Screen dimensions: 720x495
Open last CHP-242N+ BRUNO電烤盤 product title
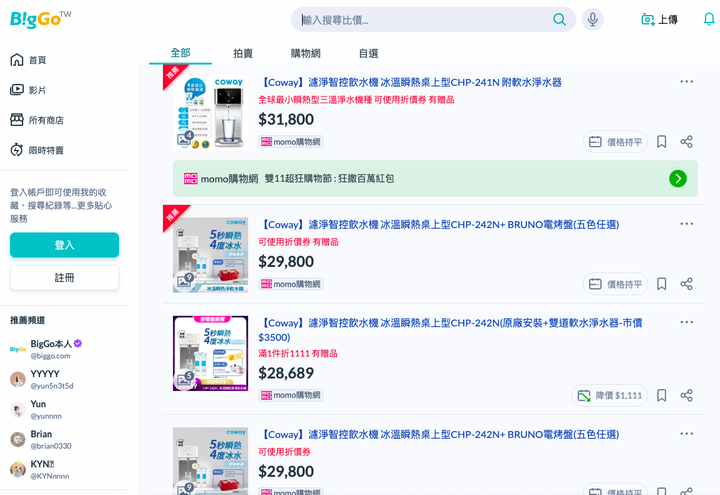[x=439, y=435]
